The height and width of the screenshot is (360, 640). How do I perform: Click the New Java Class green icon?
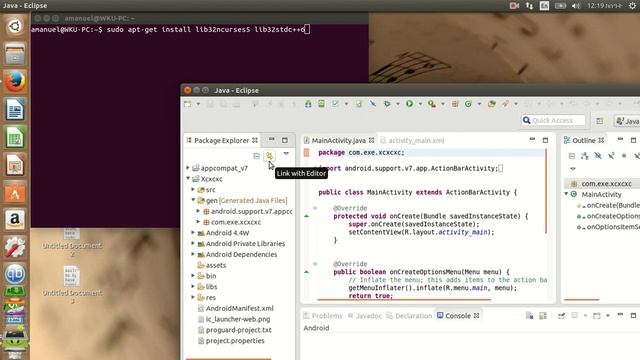click(x=469, y=104)
